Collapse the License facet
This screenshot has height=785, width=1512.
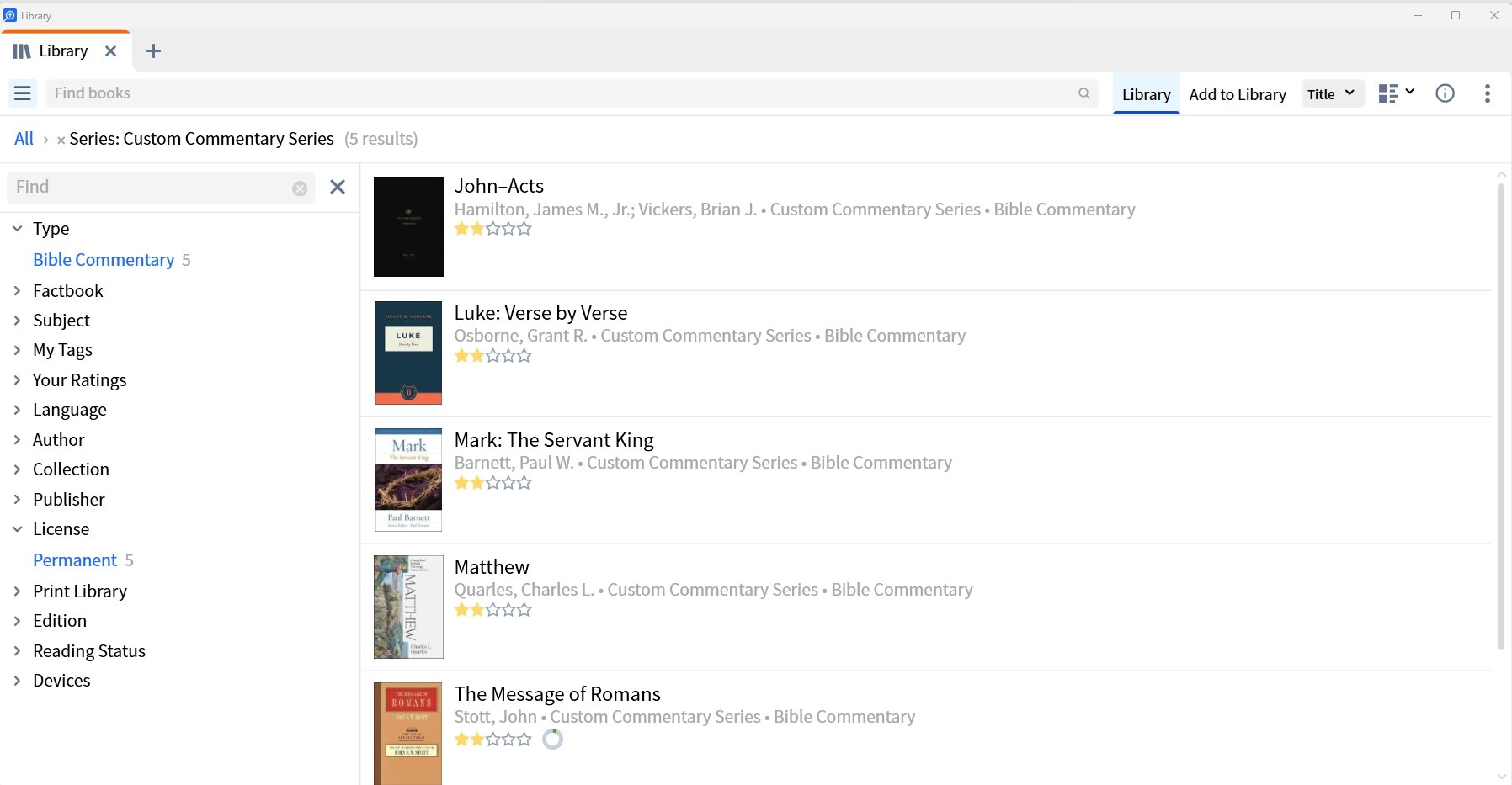click(x=17, y=529)
